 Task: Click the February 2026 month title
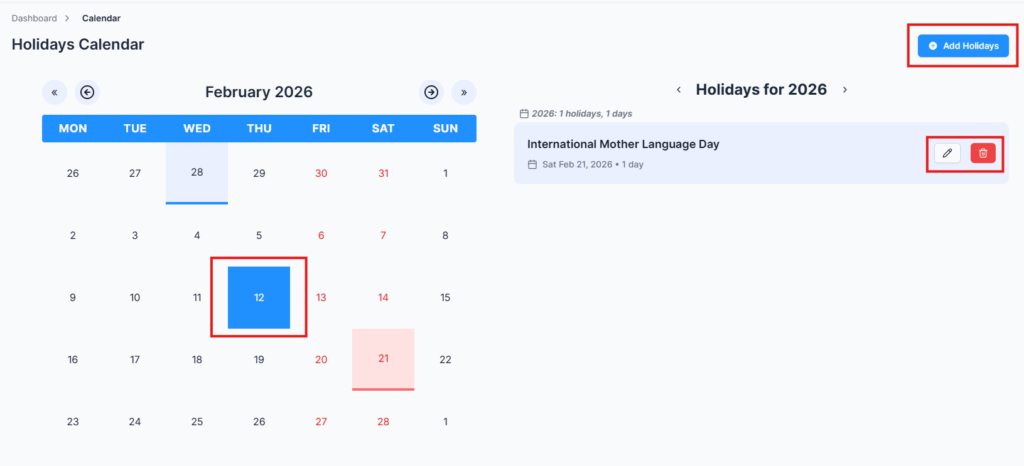click(259, 92)
